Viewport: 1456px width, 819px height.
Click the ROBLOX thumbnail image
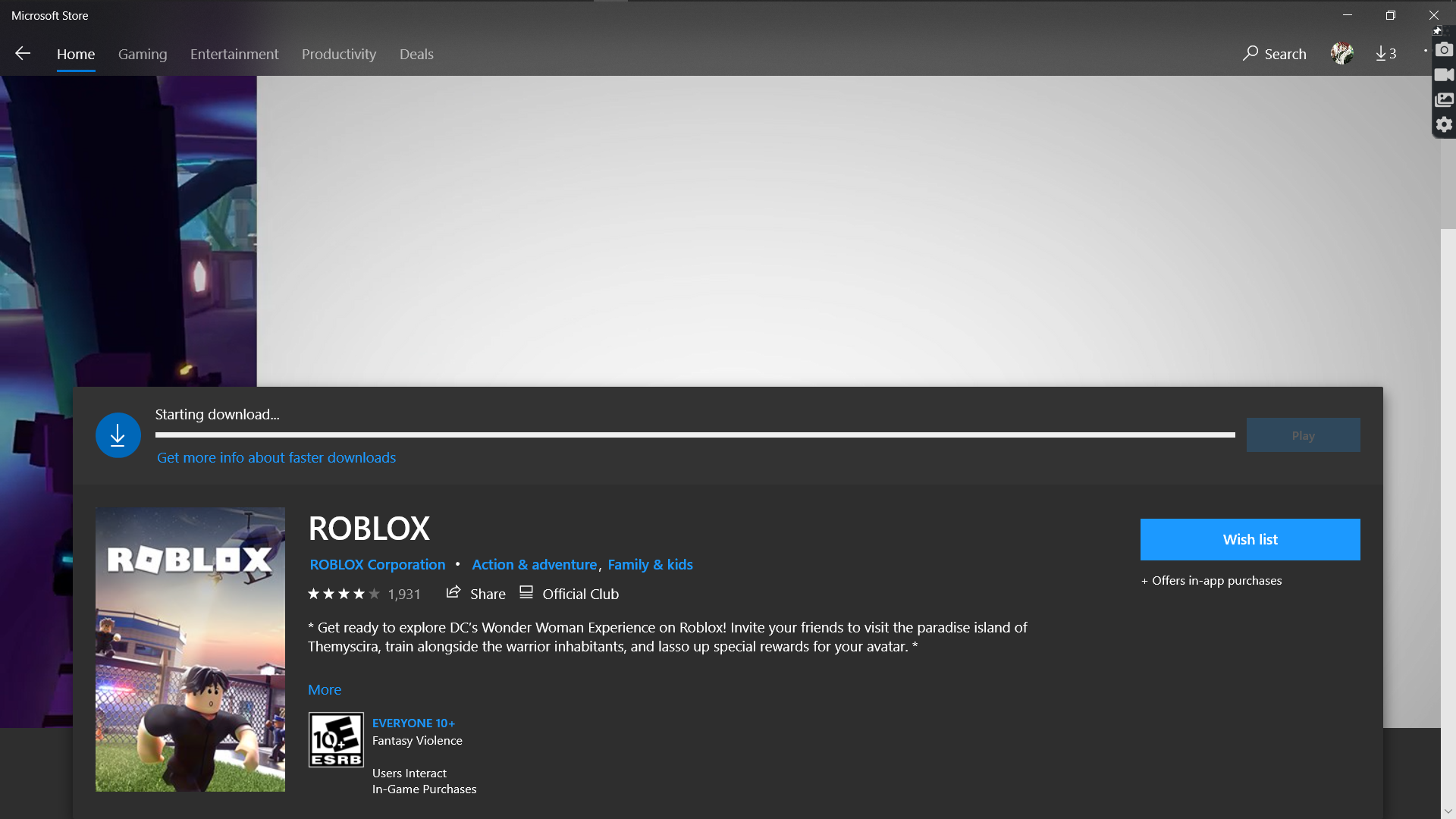point(190,650)
